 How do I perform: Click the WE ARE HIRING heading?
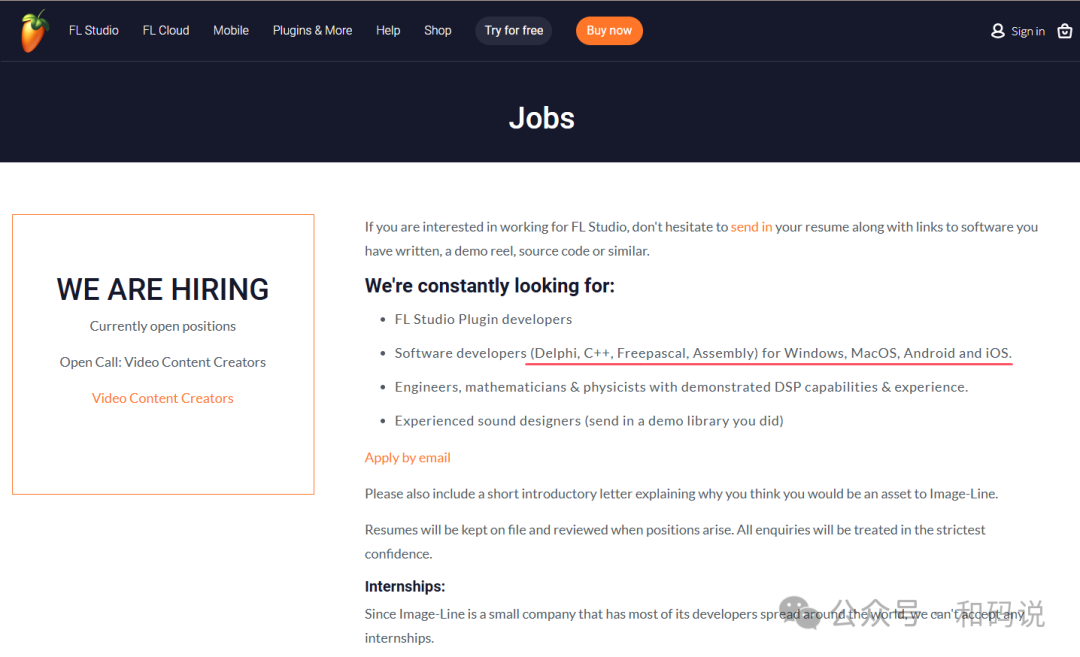163,289
